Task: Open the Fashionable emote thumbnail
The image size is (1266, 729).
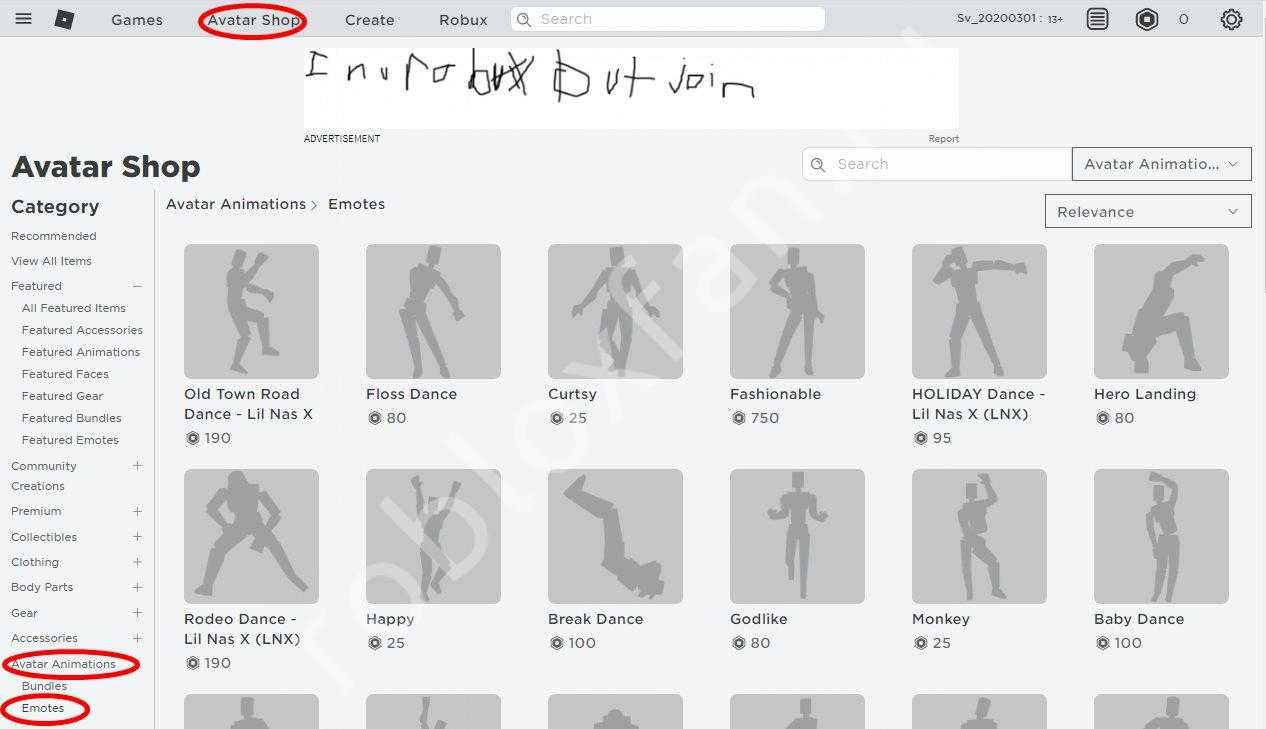Action: coord(797,311)
